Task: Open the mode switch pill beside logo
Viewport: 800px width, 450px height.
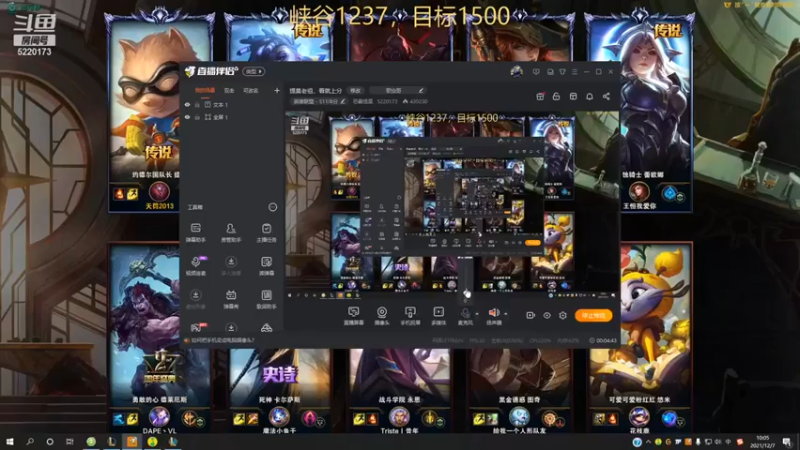Action: [x=254, y=71]
